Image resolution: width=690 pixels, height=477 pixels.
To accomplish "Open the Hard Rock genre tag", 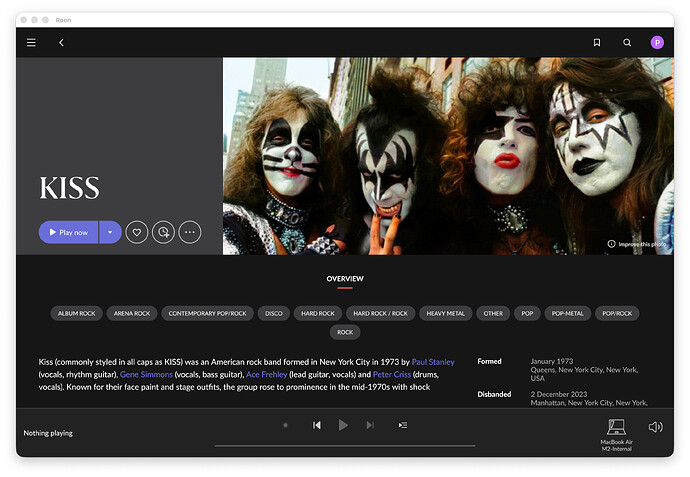I will tap(318, 313).
